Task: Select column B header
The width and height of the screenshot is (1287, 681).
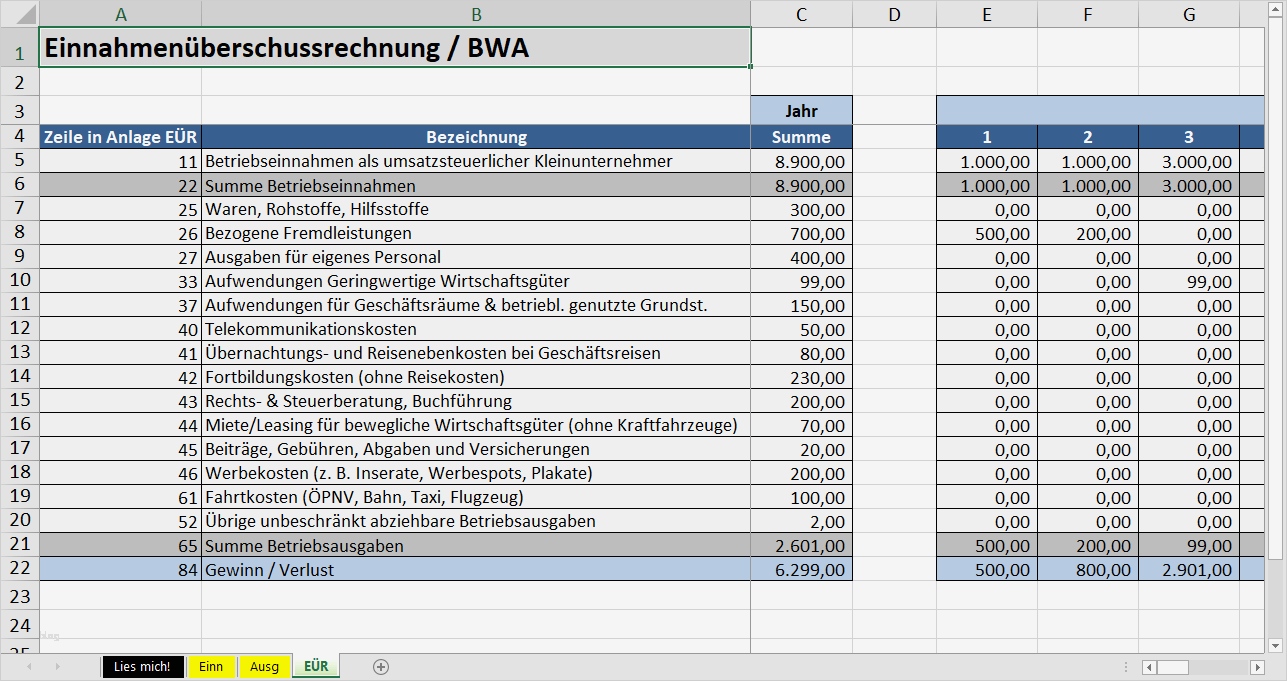Action: click(x=477, y=14)
